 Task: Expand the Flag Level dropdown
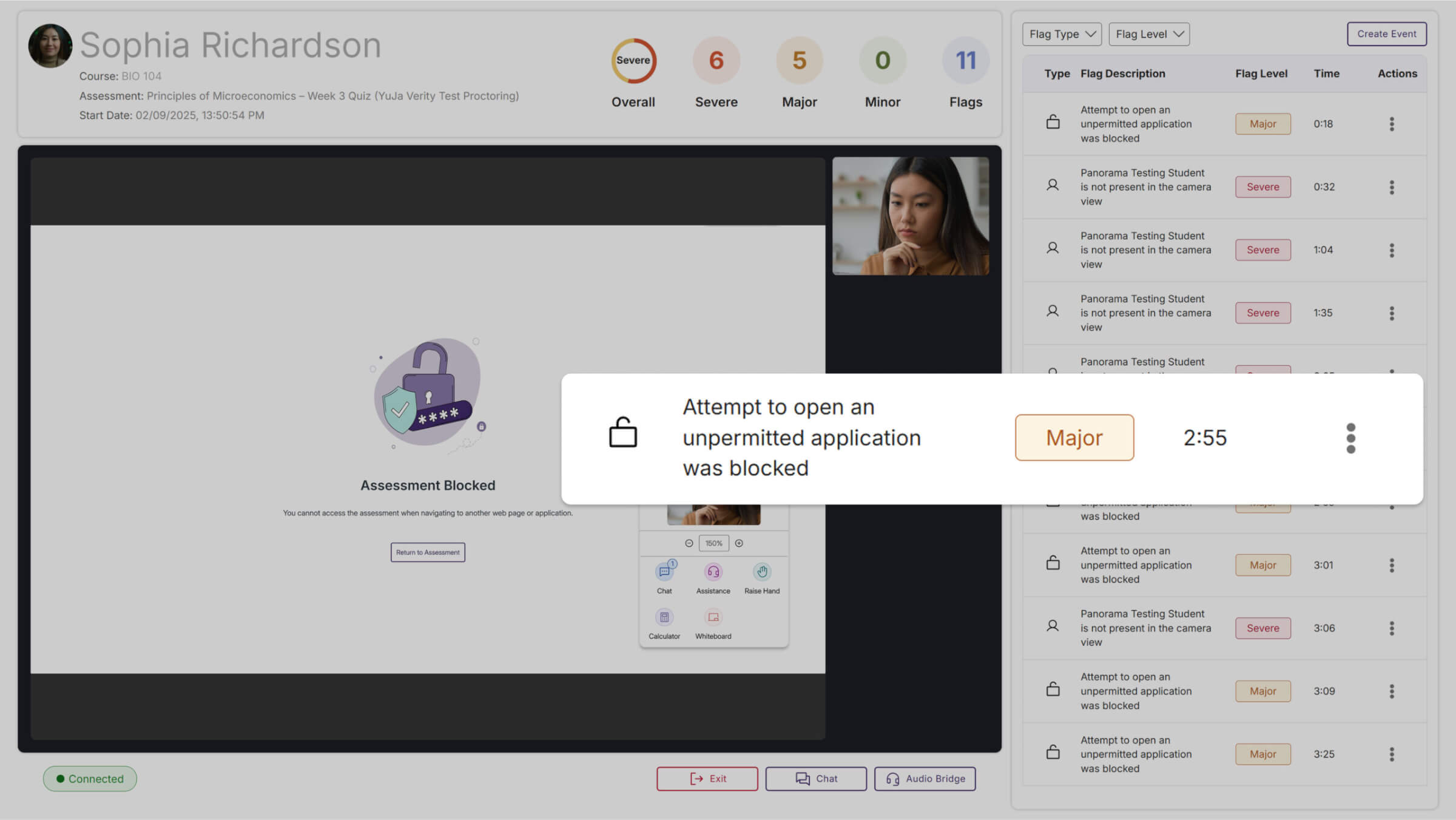[1149, 34]
